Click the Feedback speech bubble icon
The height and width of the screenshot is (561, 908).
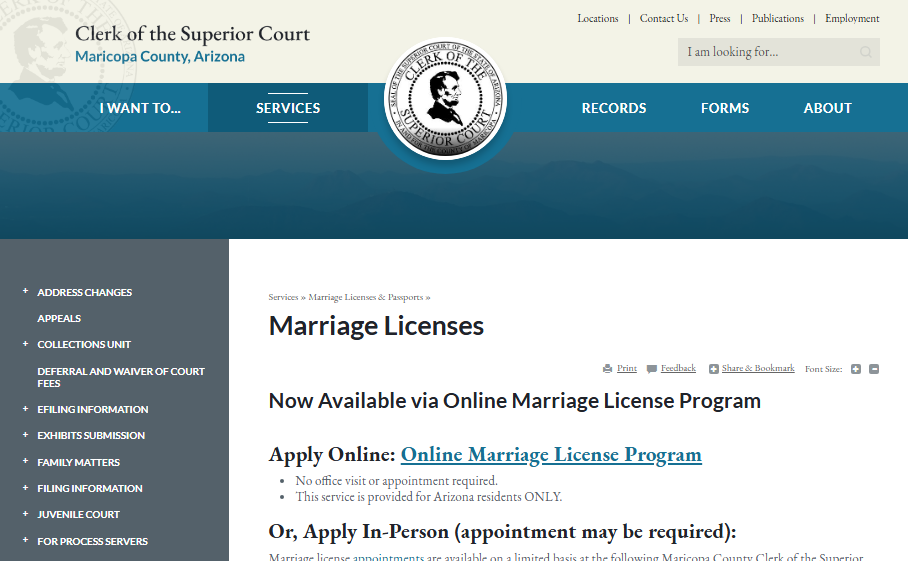[x=652, y=369]
